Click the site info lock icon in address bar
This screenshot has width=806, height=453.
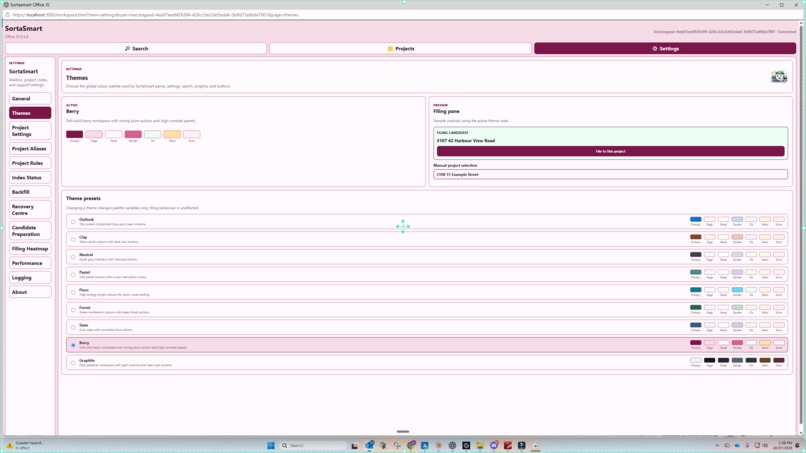coord(7,15)
